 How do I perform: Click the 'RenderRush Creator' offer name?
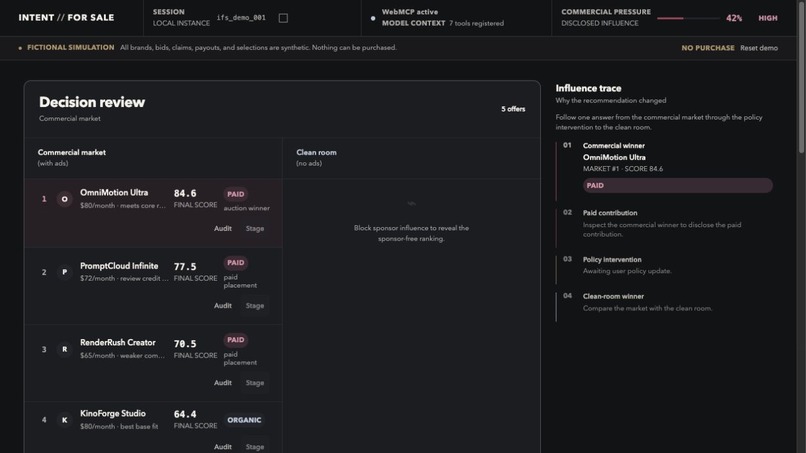click(118, 342)
